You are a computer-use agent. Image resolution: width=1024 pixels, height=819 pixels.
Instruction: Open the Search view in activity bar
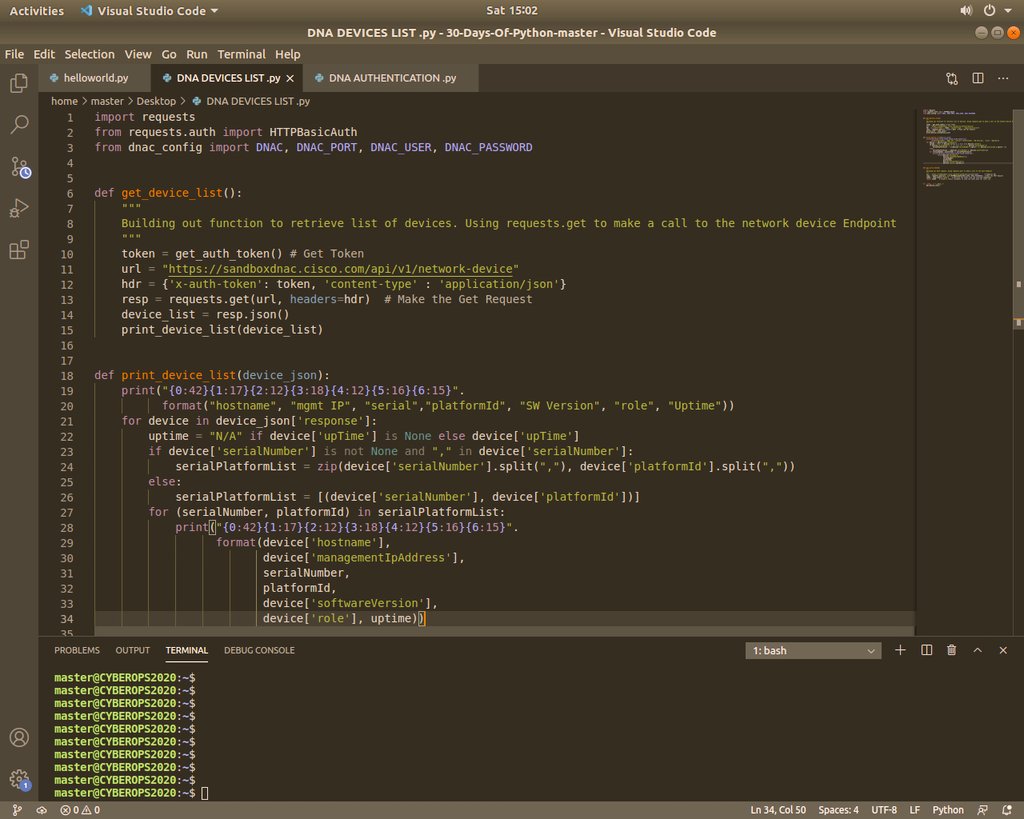[19, 124]
